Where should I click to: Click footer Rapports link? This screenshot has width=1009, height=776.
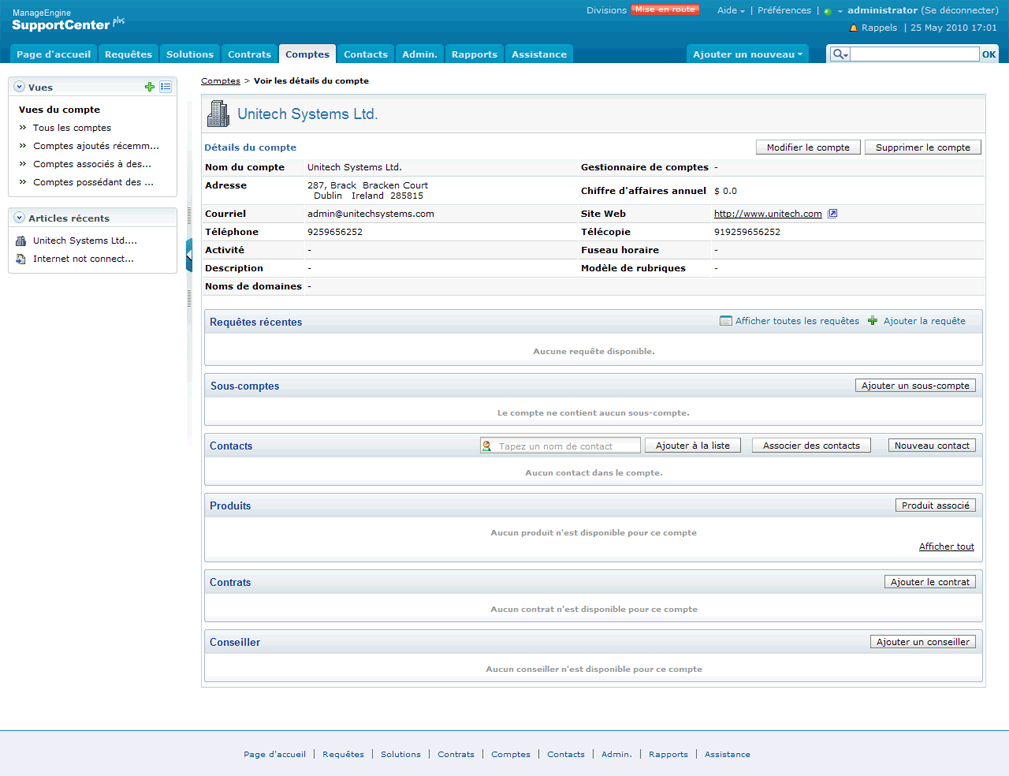pyautogui.click(x=668, y=754)
